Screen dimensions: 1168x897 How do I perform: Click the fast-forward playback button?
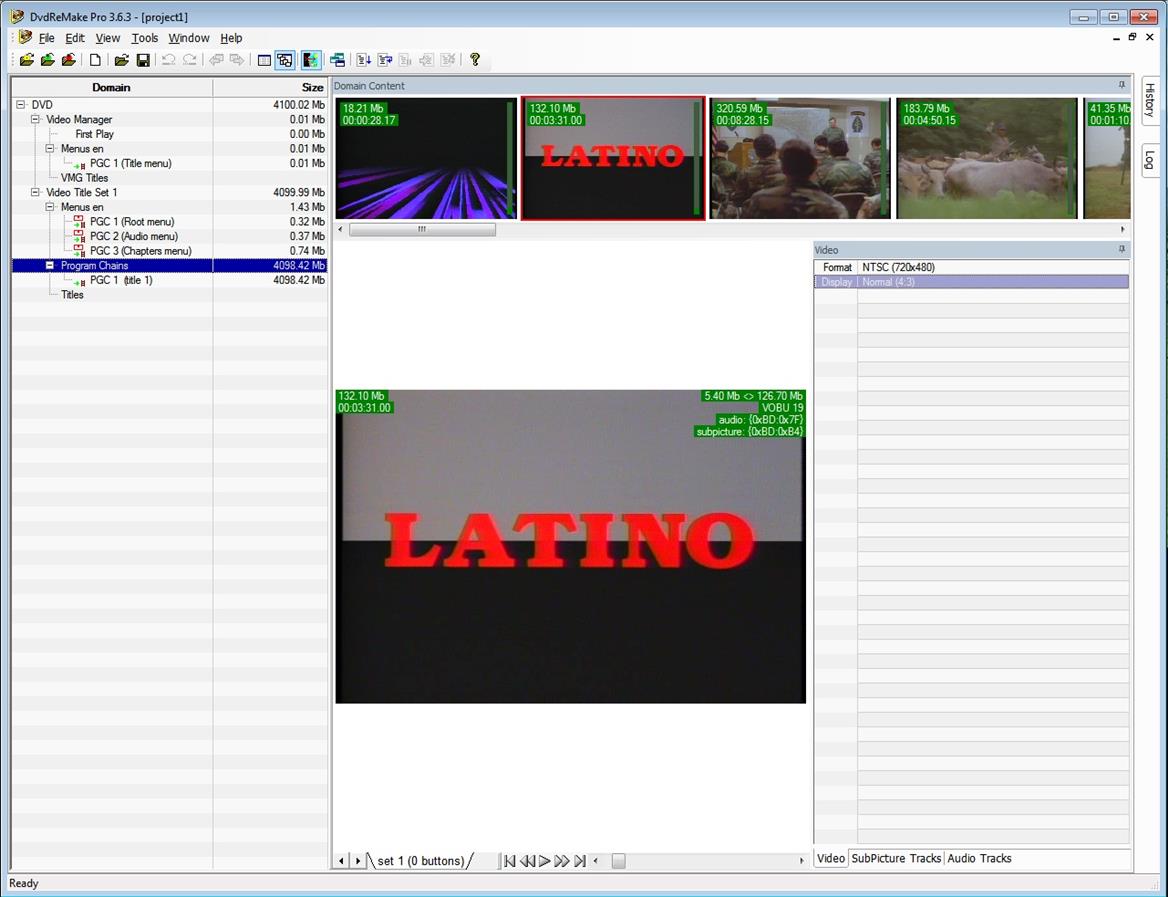[x=562, y=861]
